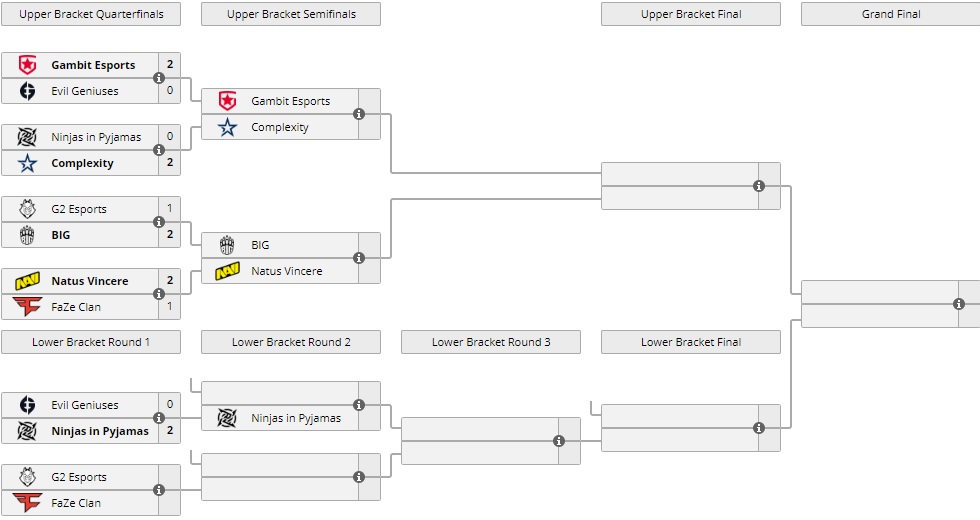This screenshot has width=980, height=520.
Task: Click the Lower Bracket Round 2 header
Action: (x=291, y=342)
